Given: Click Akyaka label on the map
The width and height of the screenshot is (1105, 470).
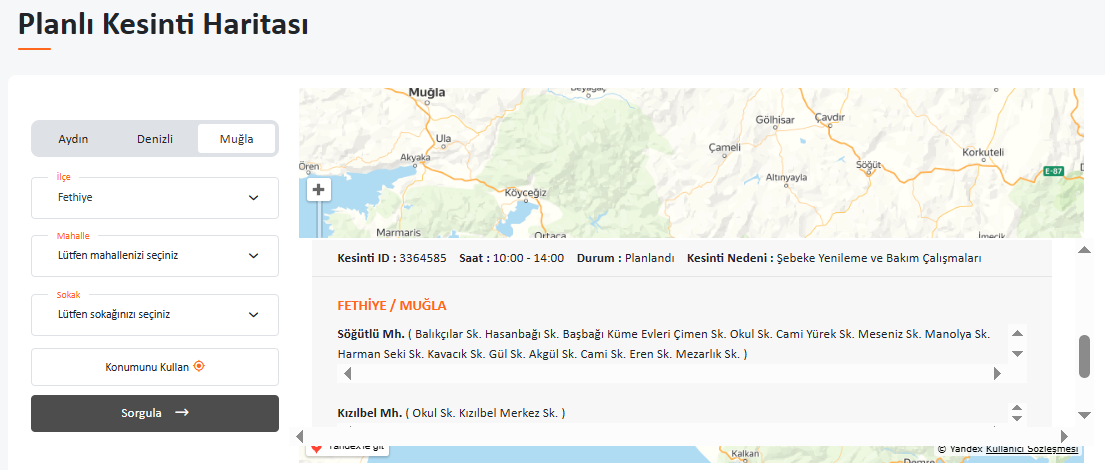Looking at the screenshot, I should tap(415, 157).
